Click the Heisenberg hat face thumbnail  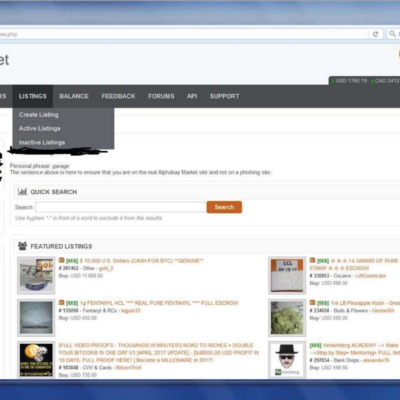coord(287,360)
